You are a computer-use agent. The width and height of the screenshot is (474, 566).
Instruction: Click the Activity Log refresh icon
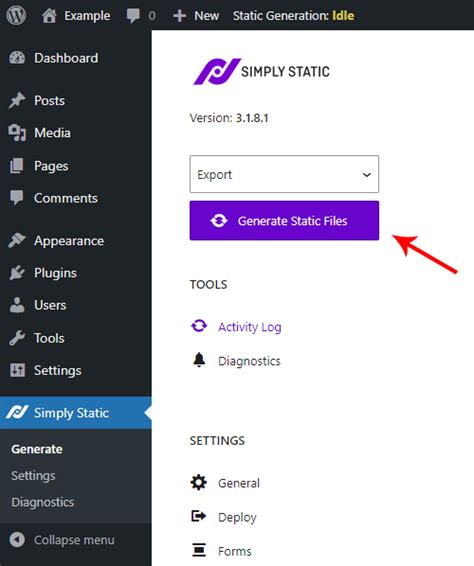[x=199, y=326]
